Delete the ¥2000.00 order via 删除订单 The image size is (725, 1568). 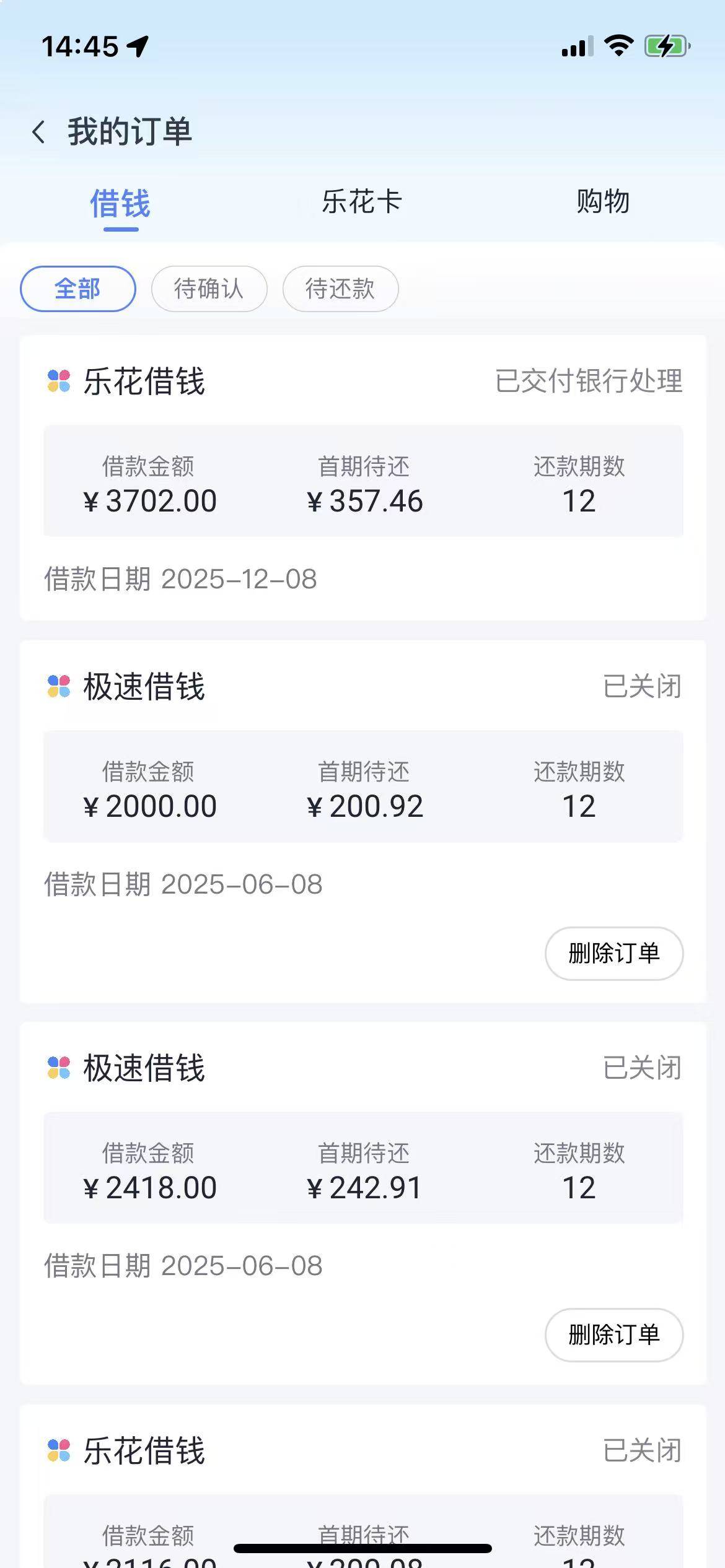click(613, 953)
